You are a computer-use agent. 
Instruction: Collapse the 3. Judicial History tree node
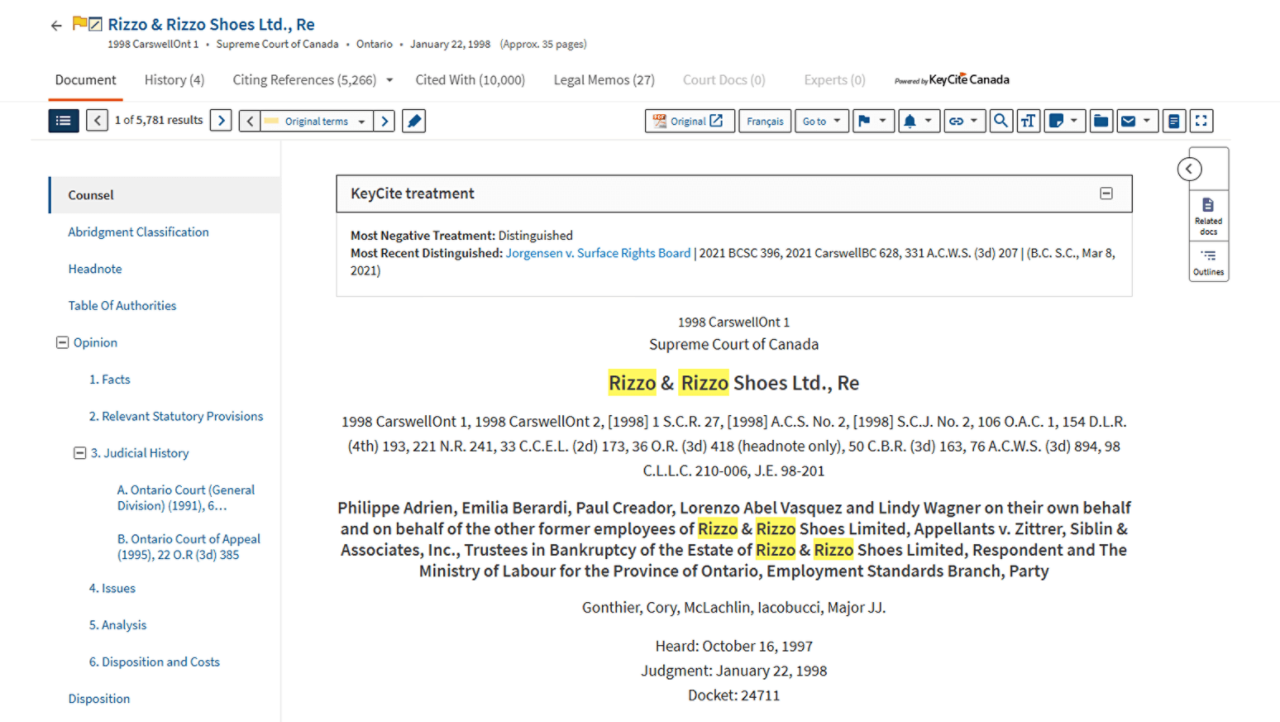(x=80, y=453)
